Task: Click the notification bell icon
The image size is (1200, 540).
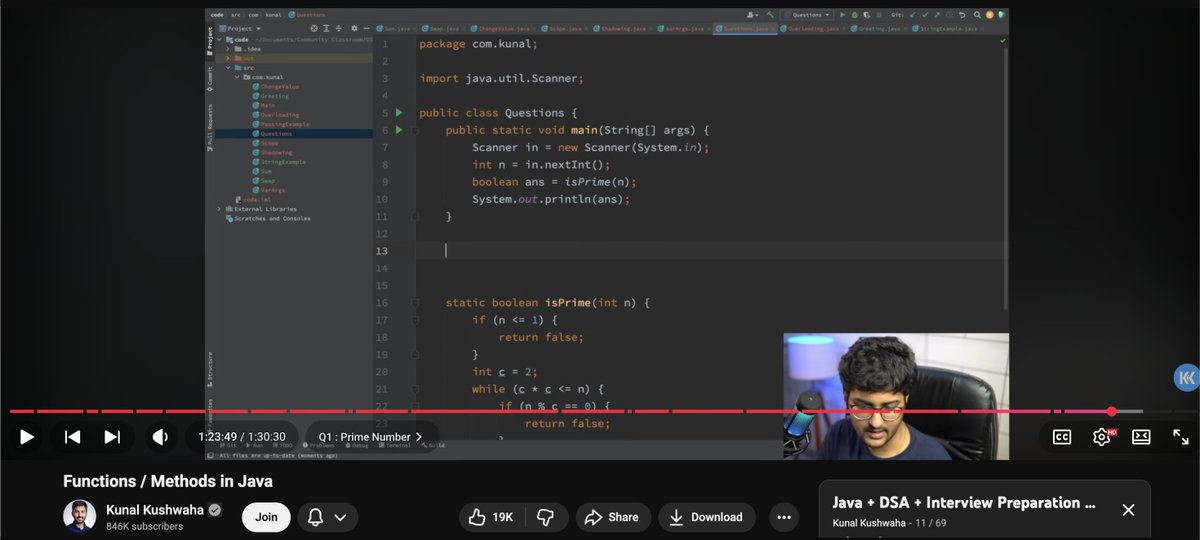Action: (x=316, y=517)
